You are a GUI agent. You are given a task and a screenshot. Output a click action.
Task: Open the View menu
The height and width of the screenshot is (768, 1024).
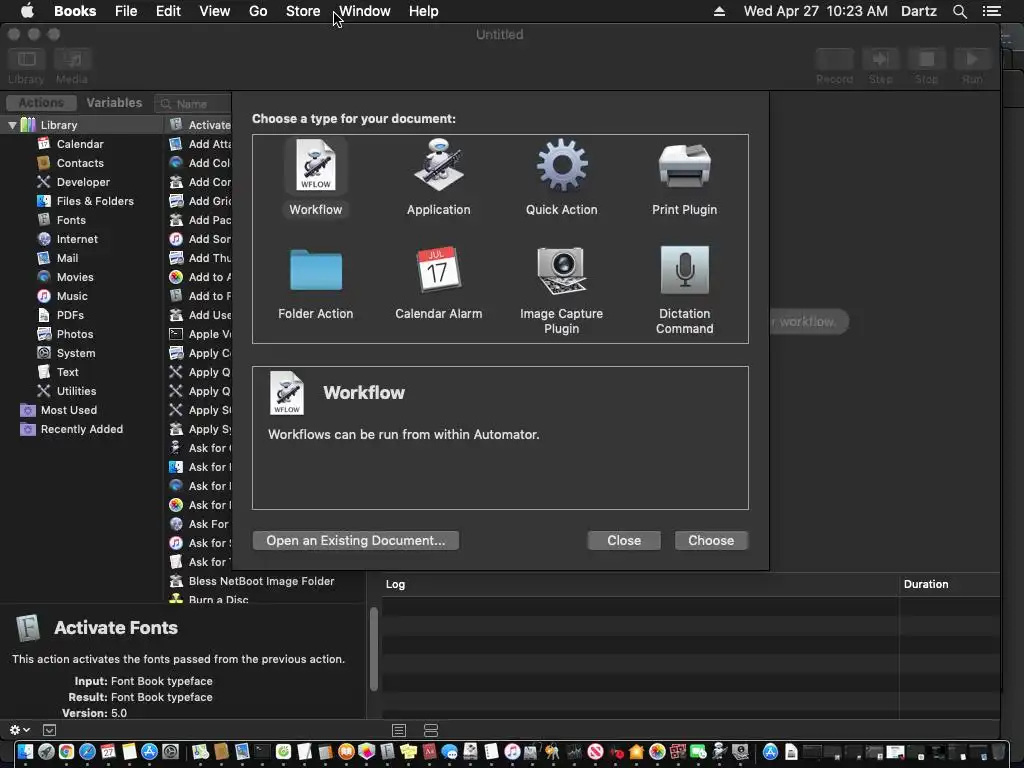(214, 11)
